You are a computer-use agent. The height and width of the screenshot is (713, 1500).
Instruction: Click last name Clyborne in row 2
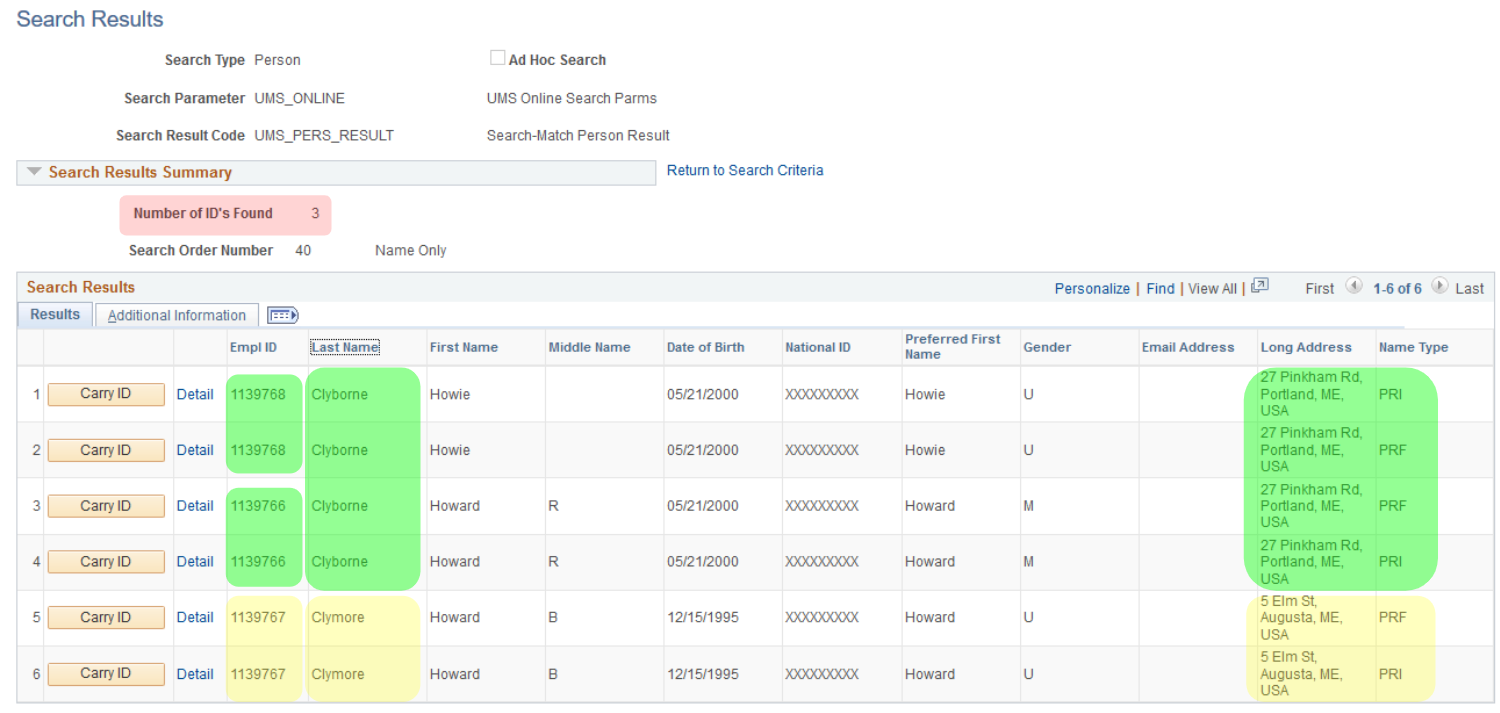[x=339, y=450]
